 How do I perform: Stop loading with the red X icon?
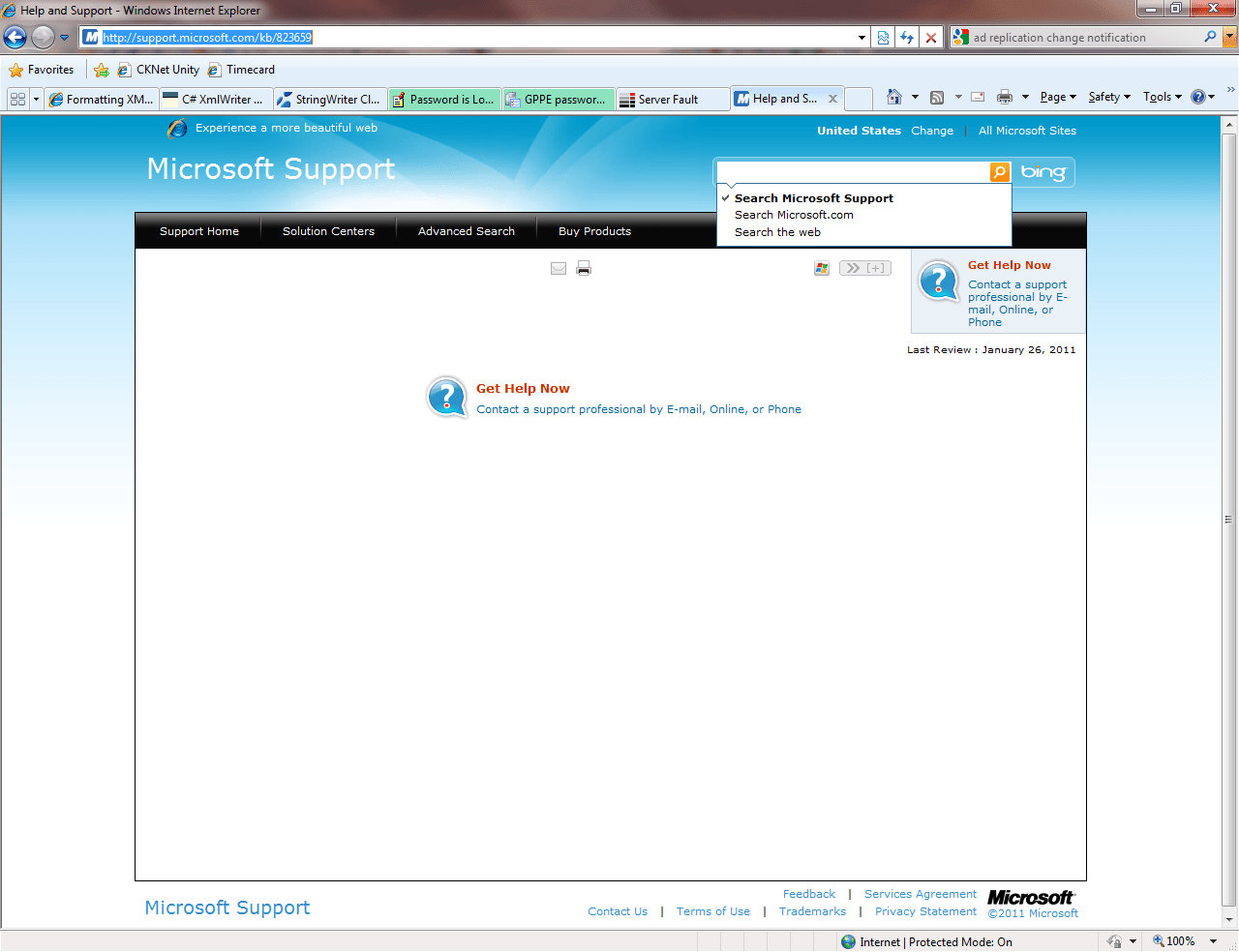931,38
